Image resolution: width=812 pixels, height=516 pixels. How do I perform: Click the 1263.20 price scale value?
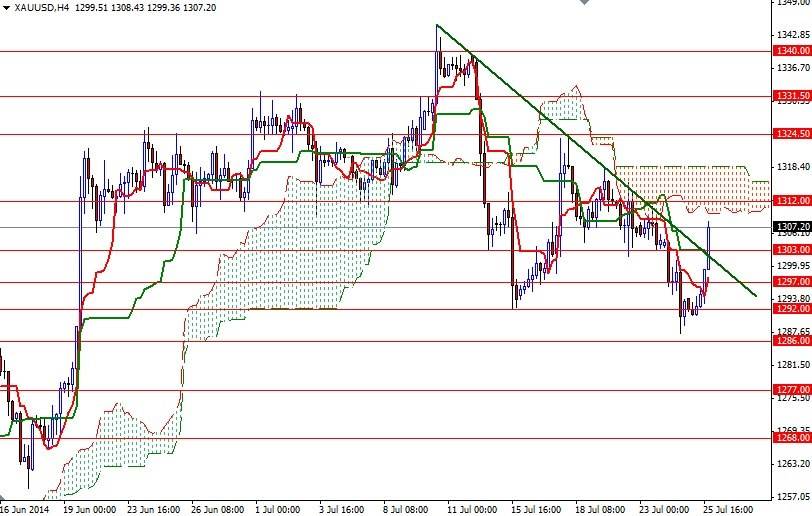click(793, 463)
